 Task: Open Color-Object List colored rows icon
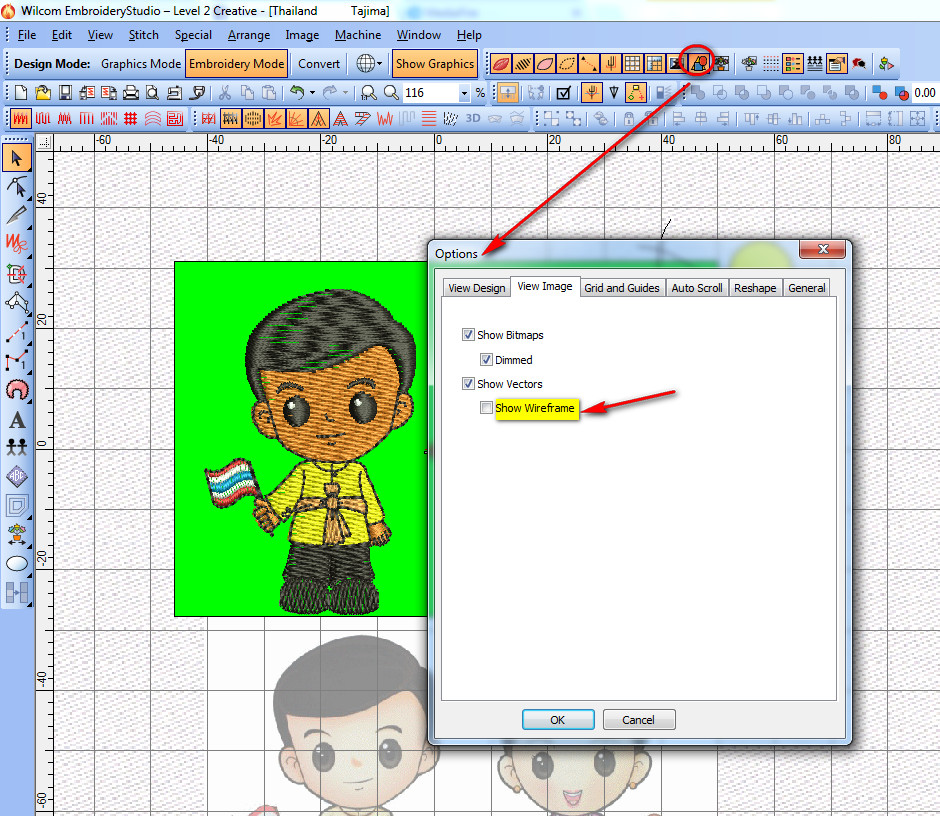pyautogui.click(x=793, y=63)
